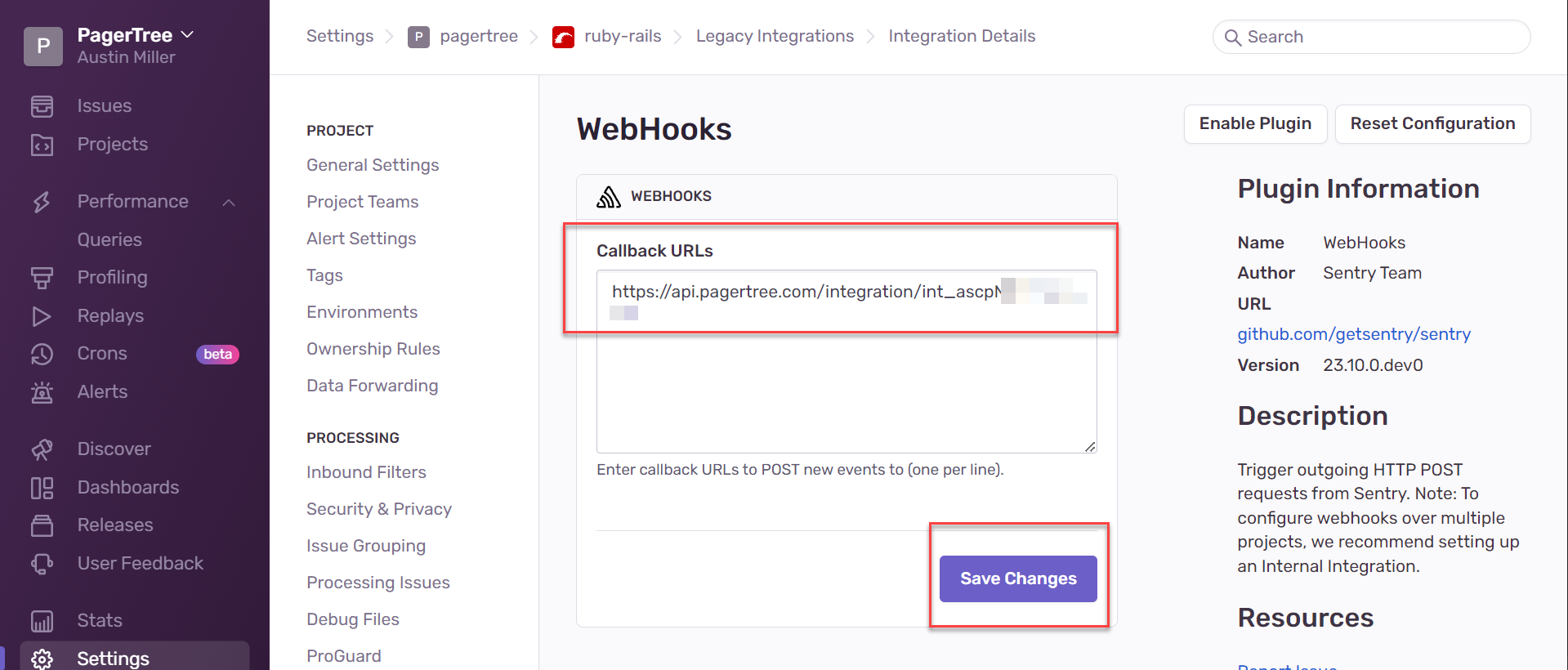Grab the textarea resize handle
The height and width of the screenshot is (670, 1568).
pyautogui.click(x=1090, y=446)
